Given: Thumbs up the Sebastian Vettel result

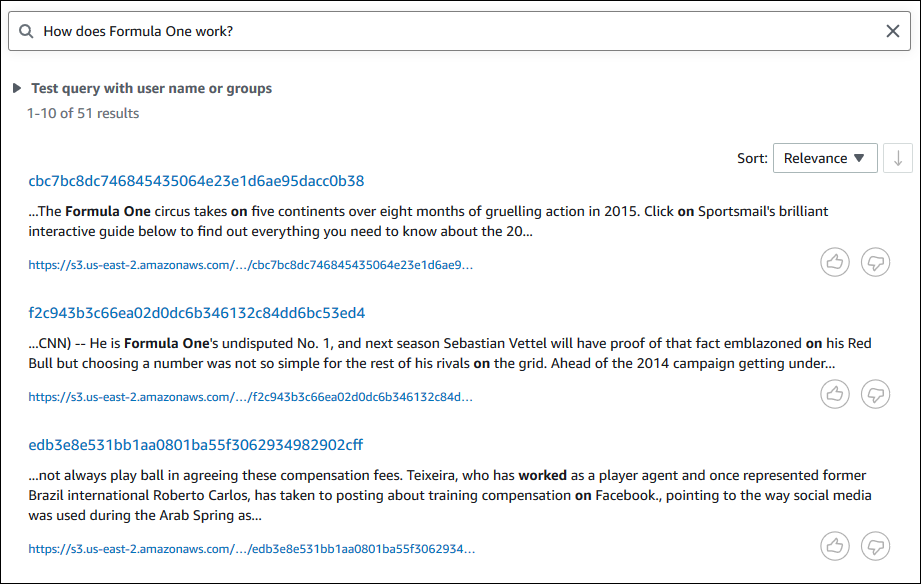Looking at the screenshot, I should (835, 394).
